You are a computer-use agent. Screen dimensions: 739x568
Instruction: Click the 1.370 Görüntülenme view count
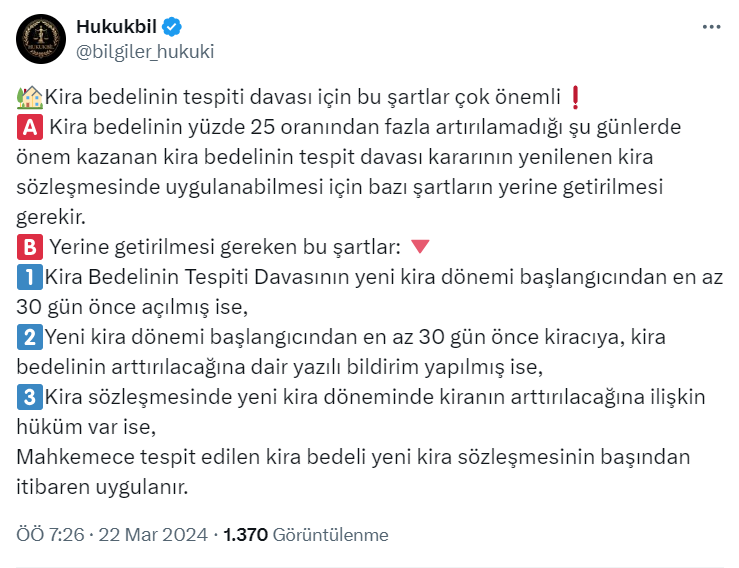pos(306,535)
